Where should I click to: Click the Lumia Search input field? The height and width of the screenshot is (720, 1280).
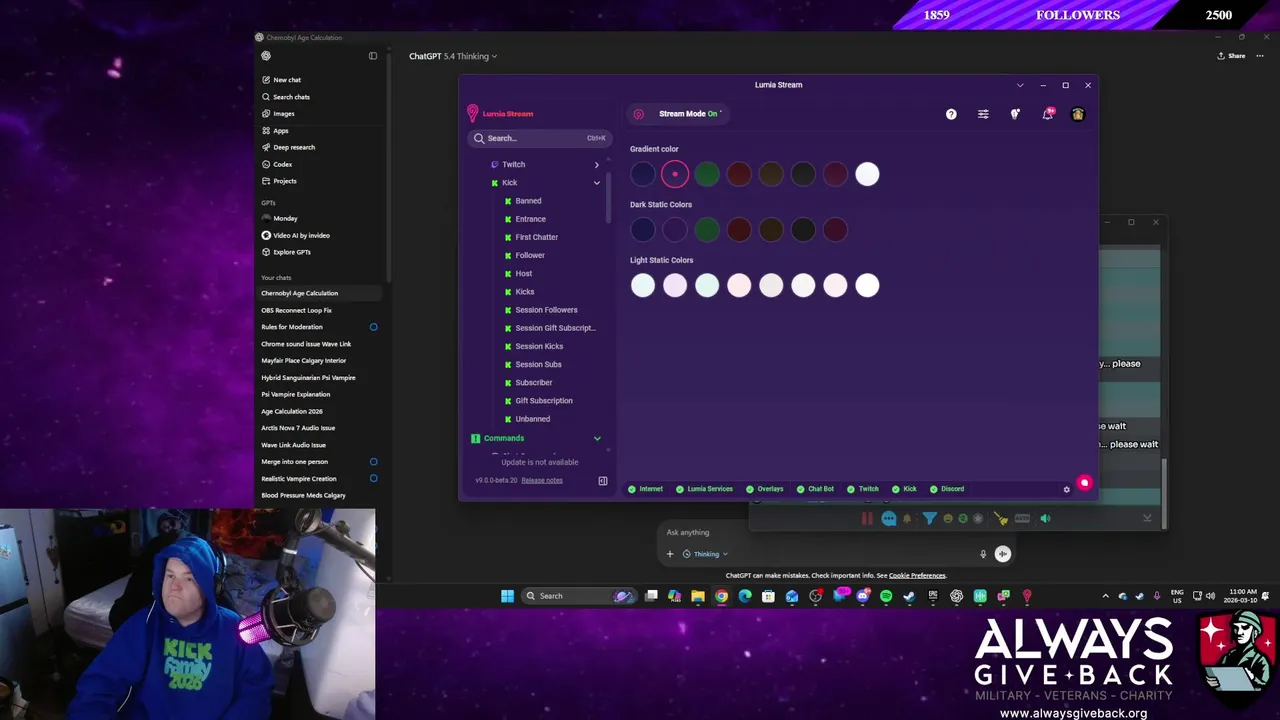click(x=540, y=138)
